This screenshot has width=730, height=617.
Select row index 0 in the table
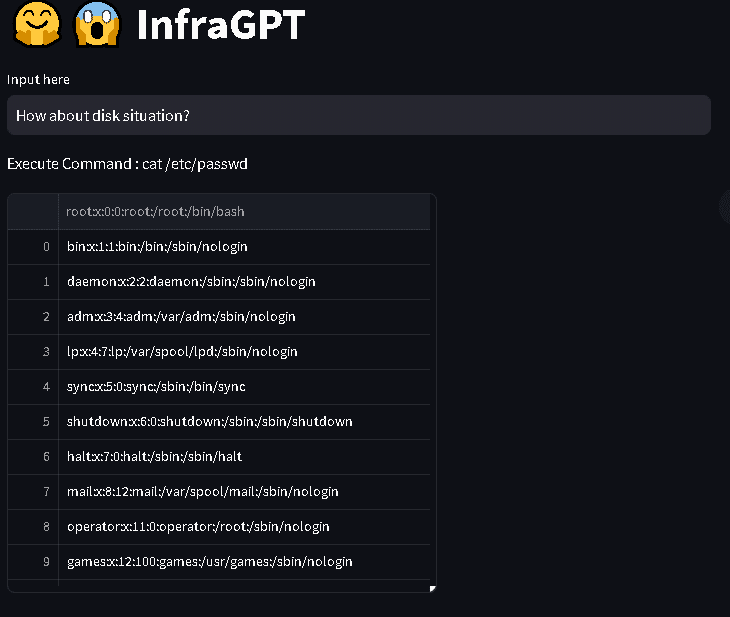[33, 247]
